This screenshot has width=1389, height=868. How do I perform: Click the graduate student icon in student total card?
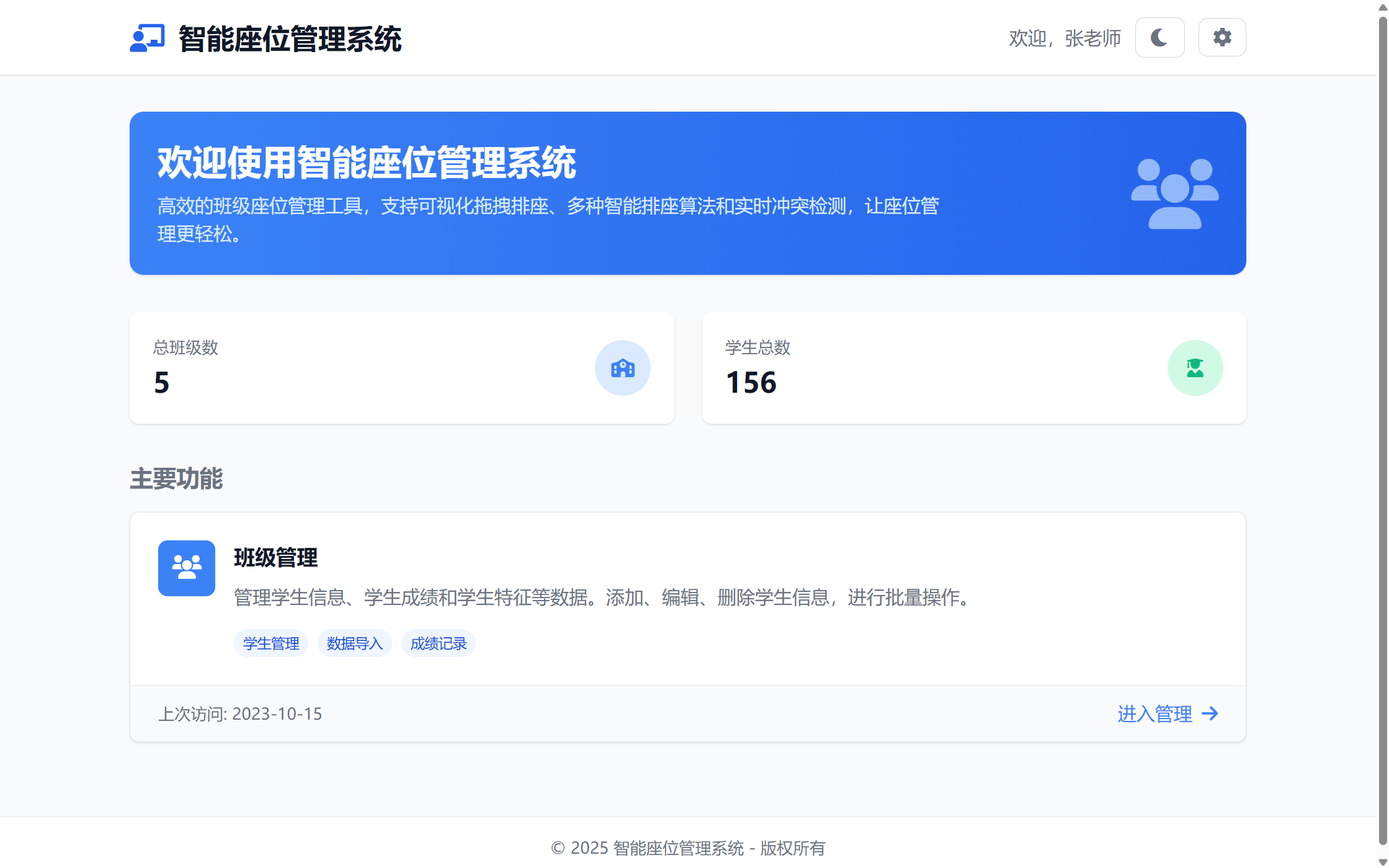click(x=1194, y=368)
